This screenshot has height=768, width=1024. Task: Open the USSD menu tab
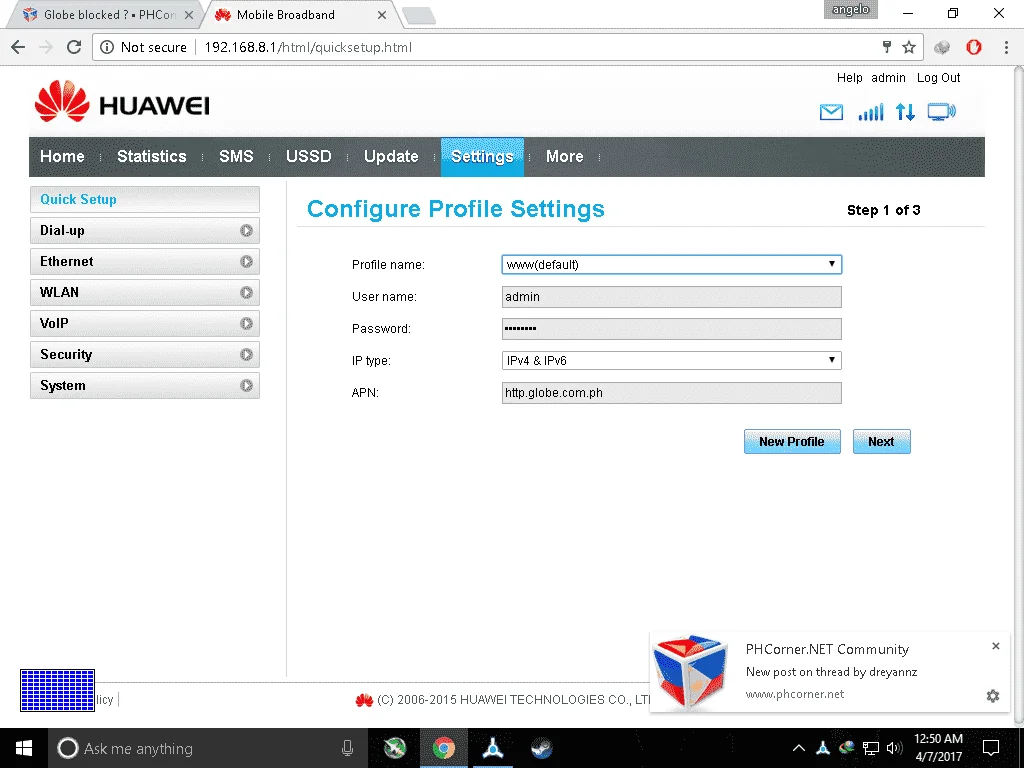(x=308, y=157)
